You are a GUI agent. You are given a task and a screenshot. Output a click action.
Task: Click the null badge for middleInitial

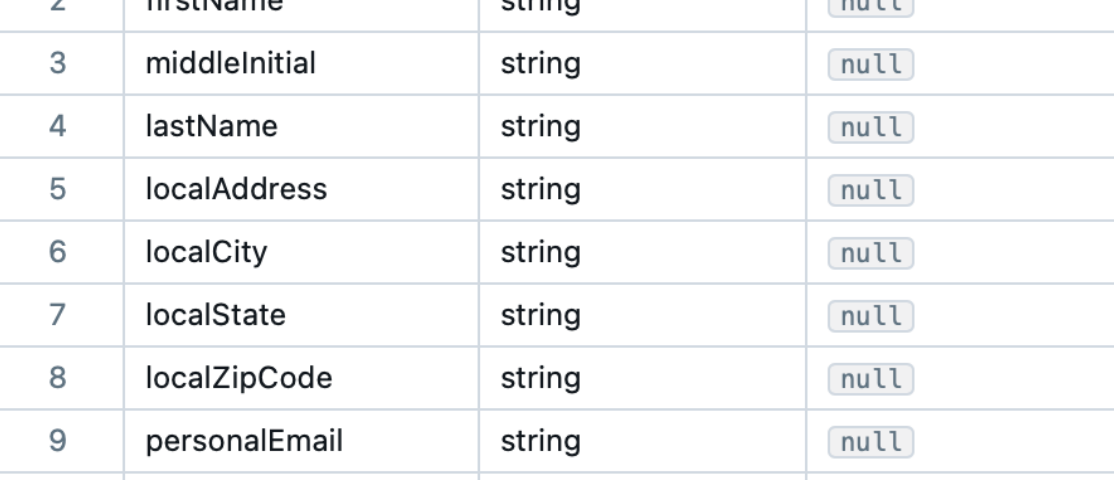[x=870, y=65]
